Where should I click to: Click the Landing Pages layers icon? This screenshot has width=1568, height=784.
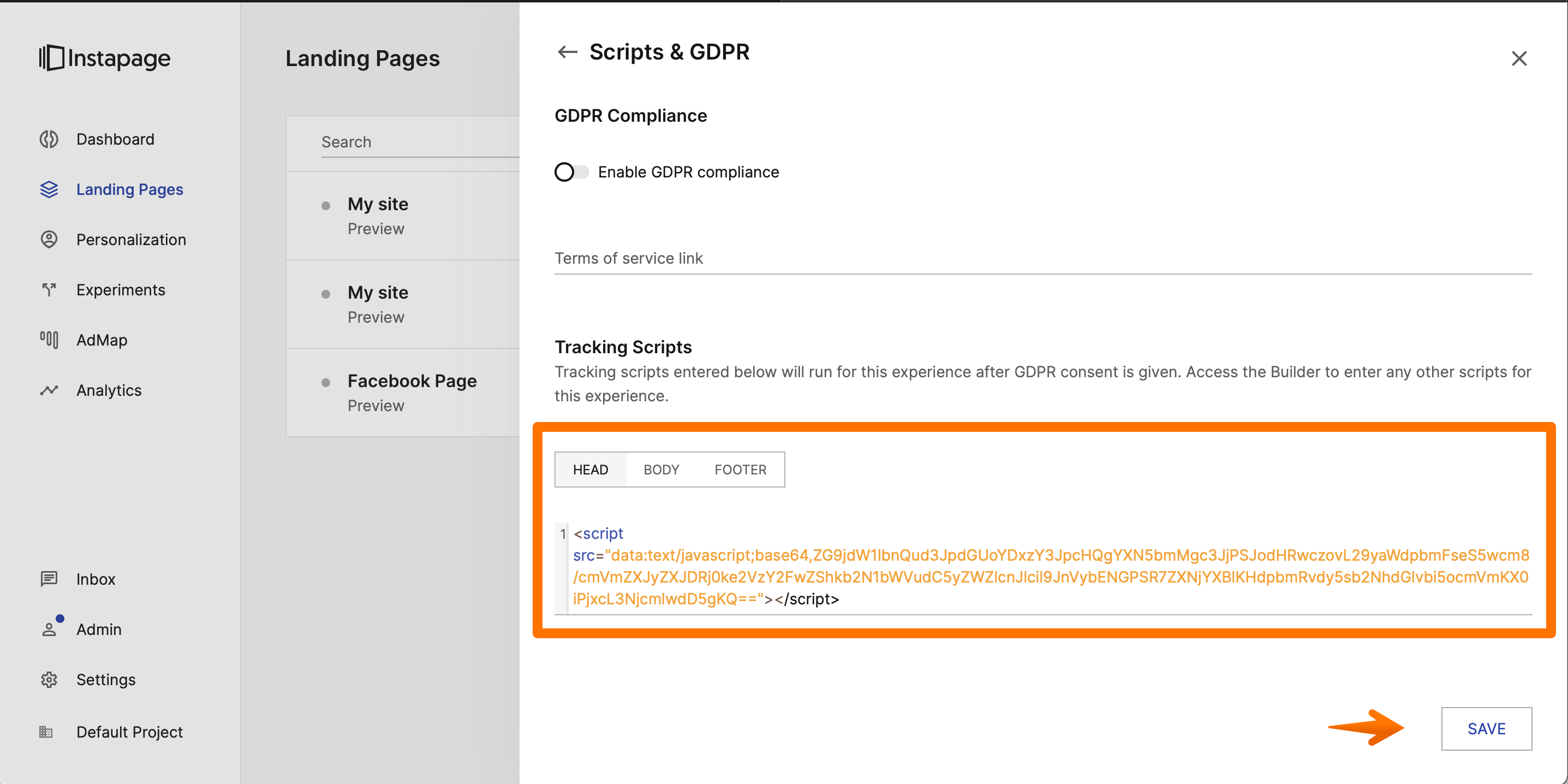(x=49, y=189)
